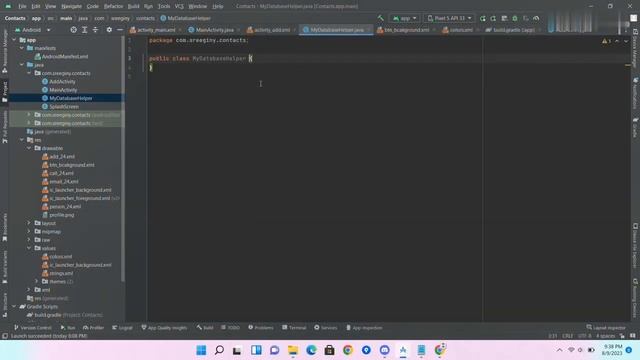Image resolution: width=640 pixels, height=360 pixels.
Task: Click the Android Studio icon in the Windows taskbar
Action: point(403,350)
